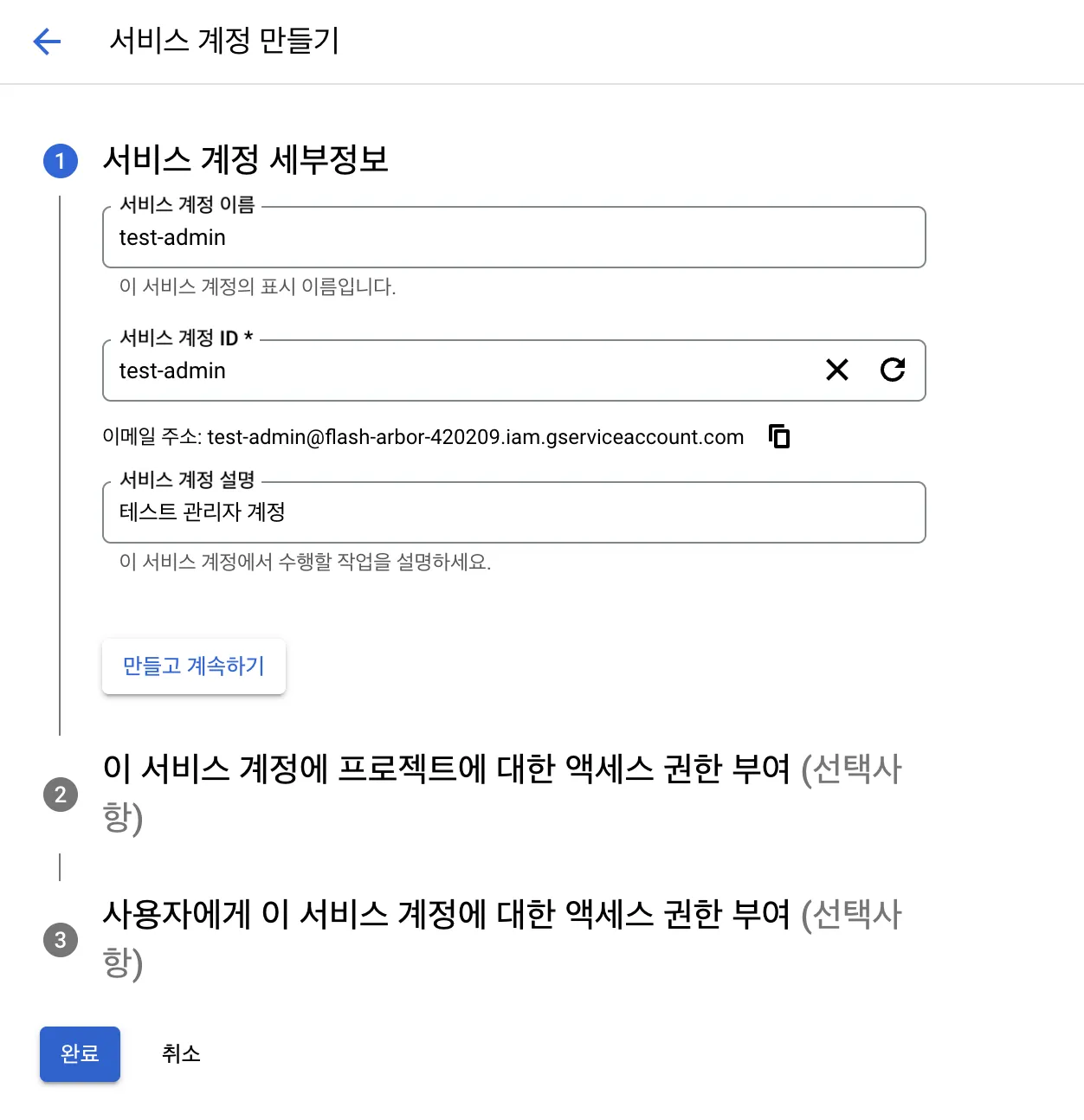Screen dimensions: 1084x1120
Task: Click the 만들고 계속하기 button
Action: [x=193, y=666]
